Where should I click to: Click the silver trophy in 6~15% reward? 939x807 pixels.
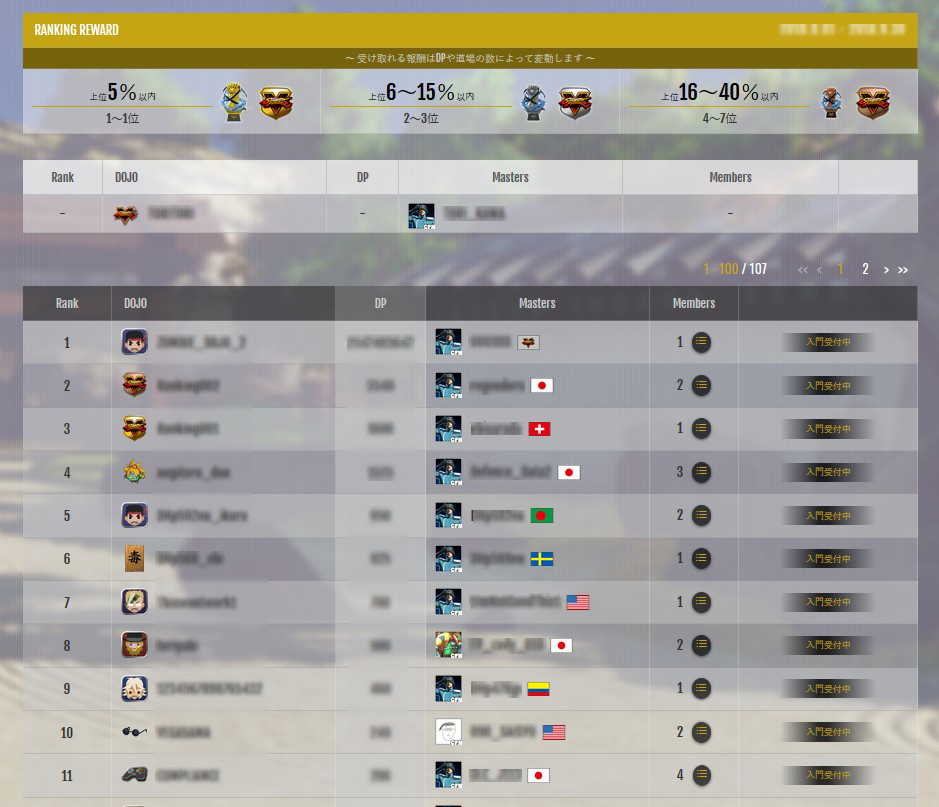533,102
